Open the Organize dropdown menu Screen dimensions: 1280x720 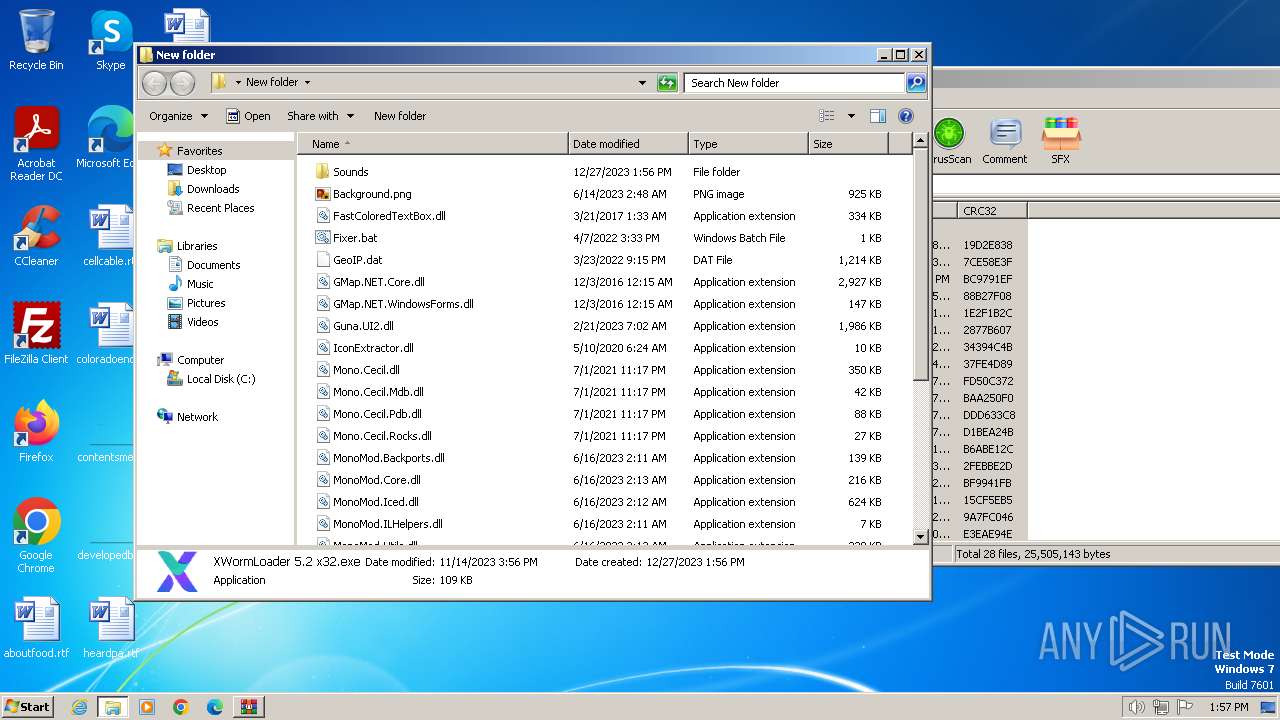pos(178,116)
